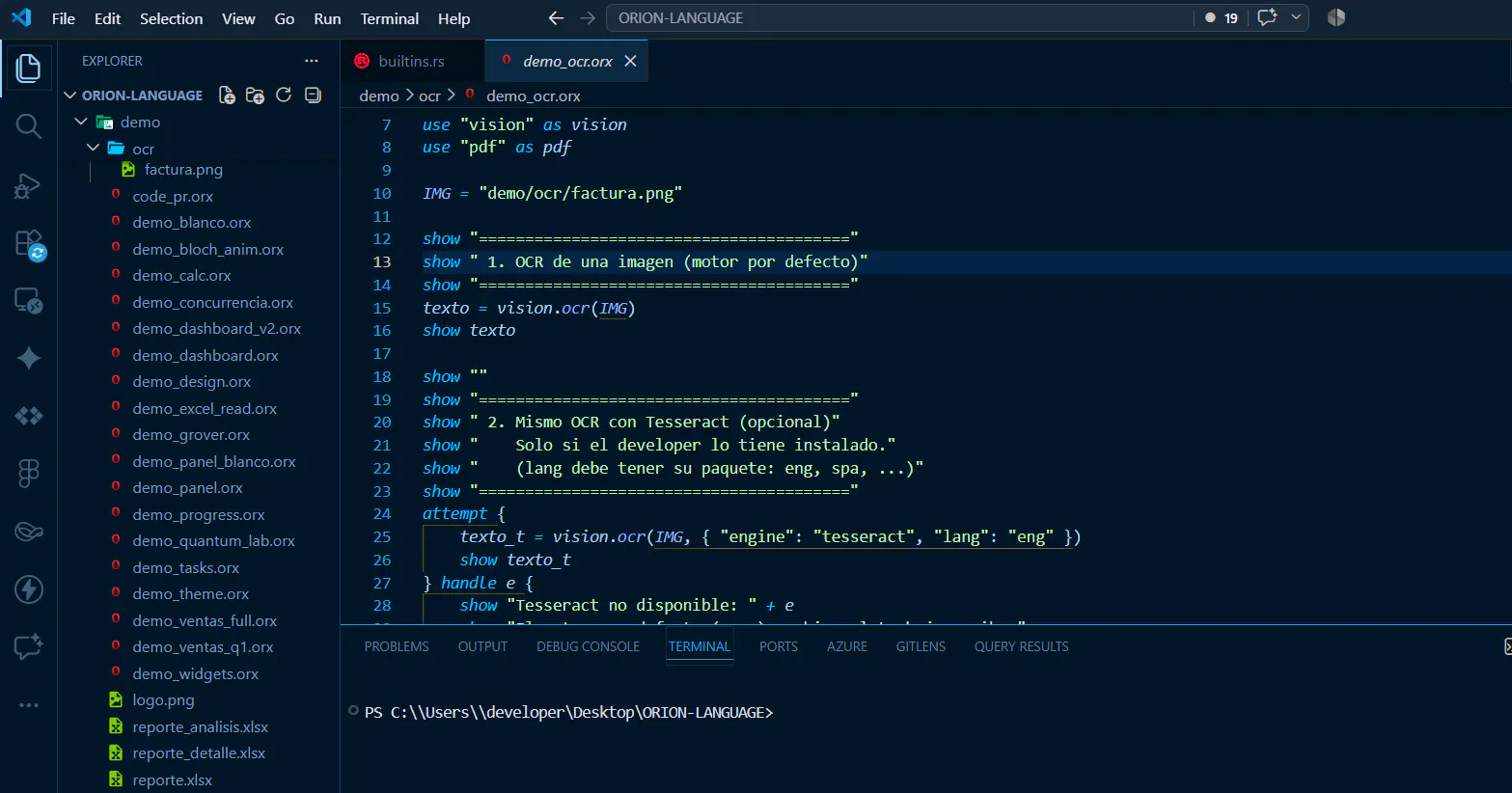
Task: Create a New File in explorer
Action: pos(227,95)
